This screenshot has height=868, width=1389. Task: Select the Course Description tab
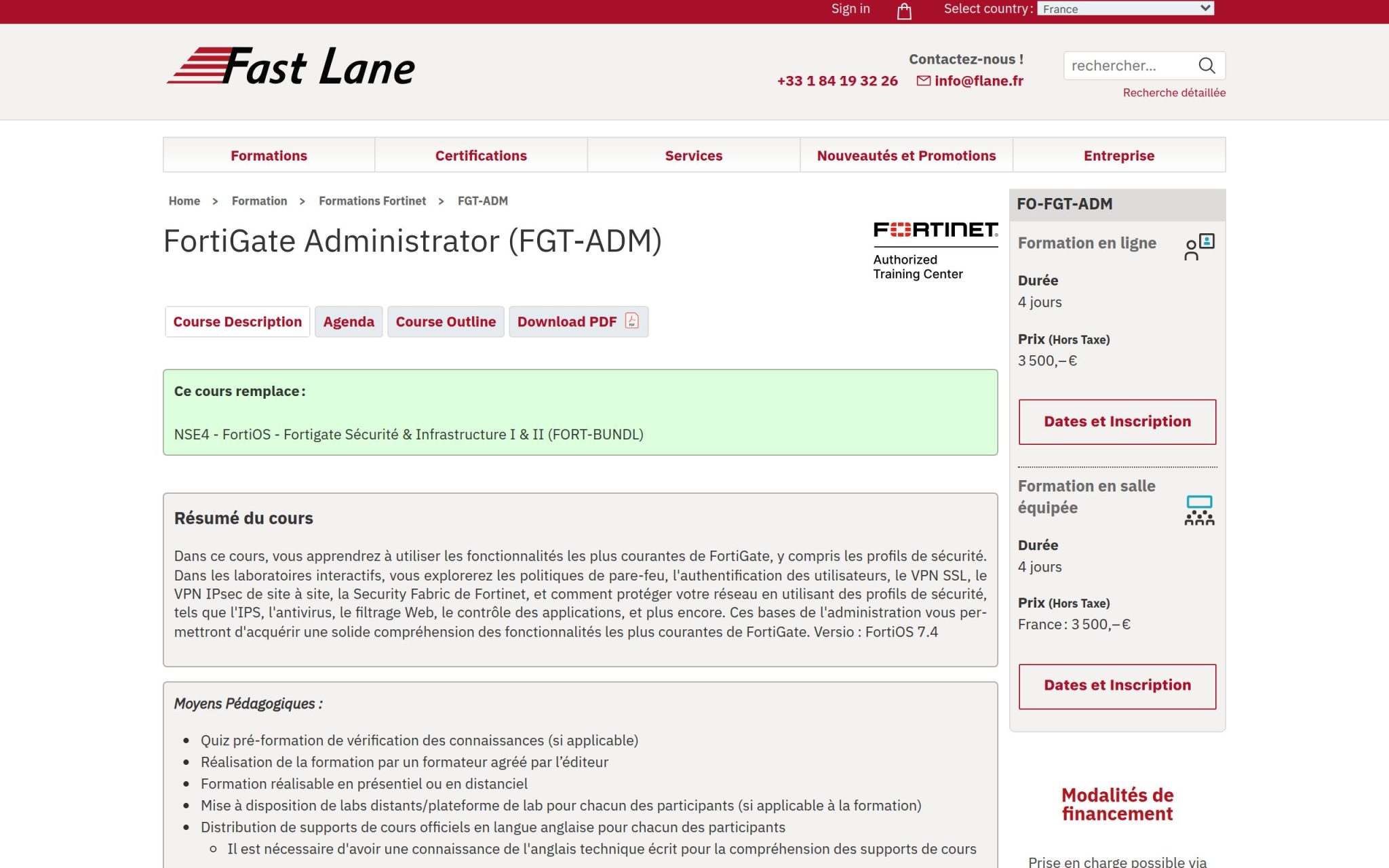pos(237,321)
